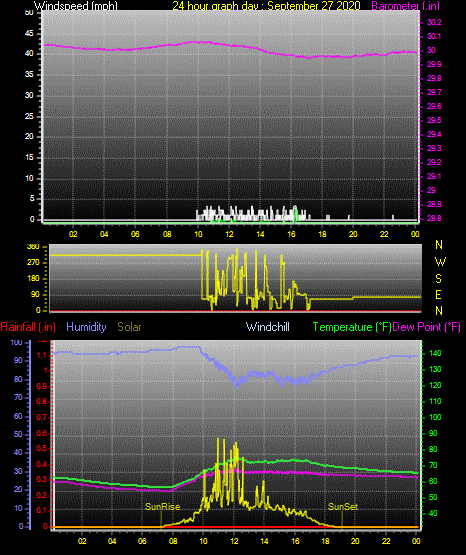Click the Temperature (°F) legend label

352,327
